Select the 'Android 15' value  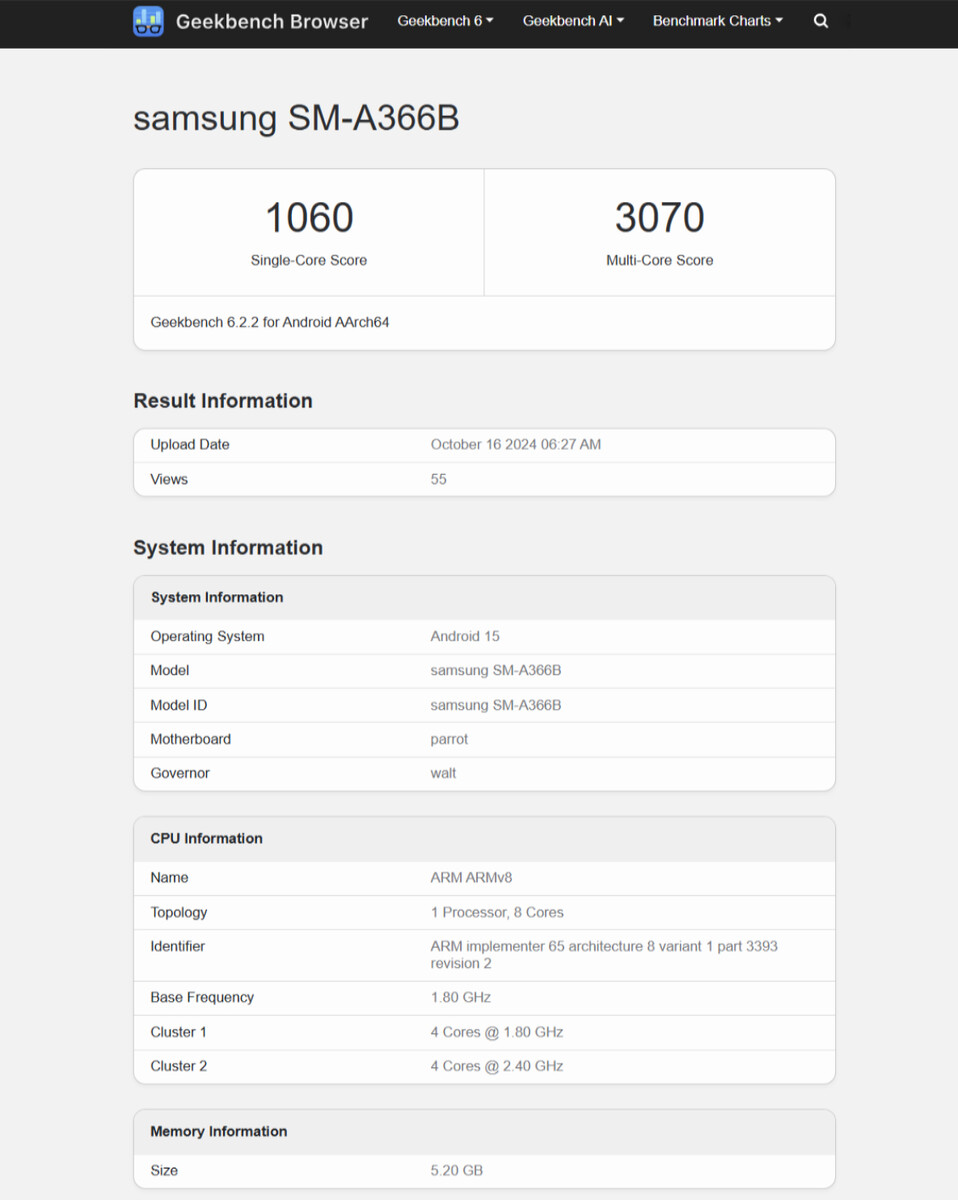pyautogui.click(x=465, y=637)
